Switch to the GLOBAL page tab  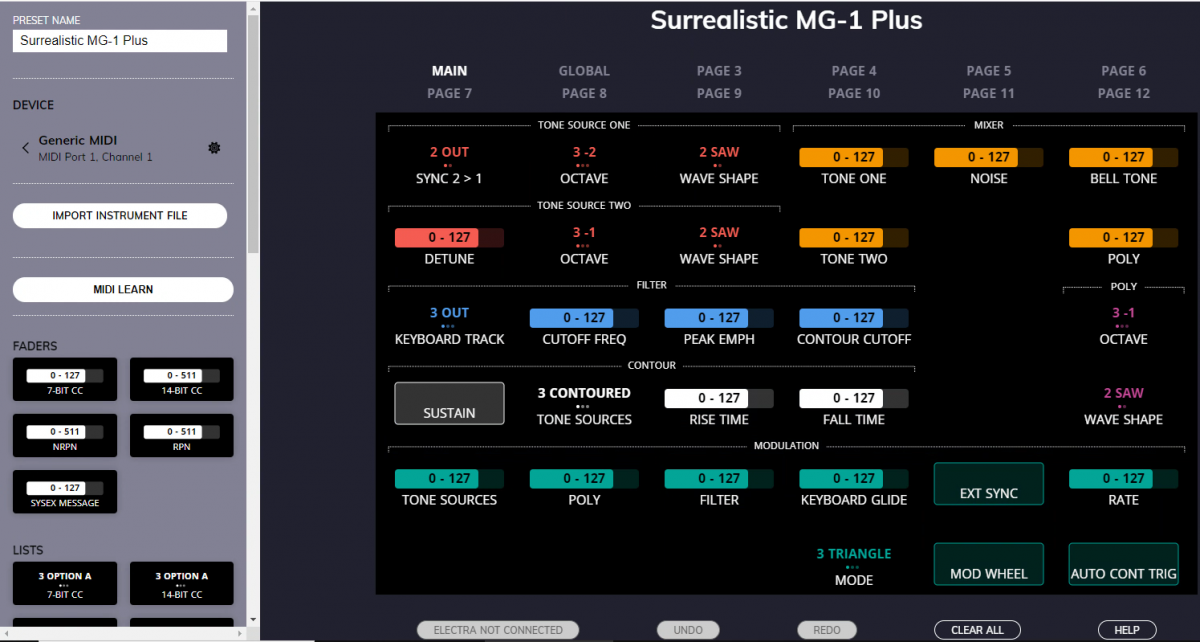(584, 71)
